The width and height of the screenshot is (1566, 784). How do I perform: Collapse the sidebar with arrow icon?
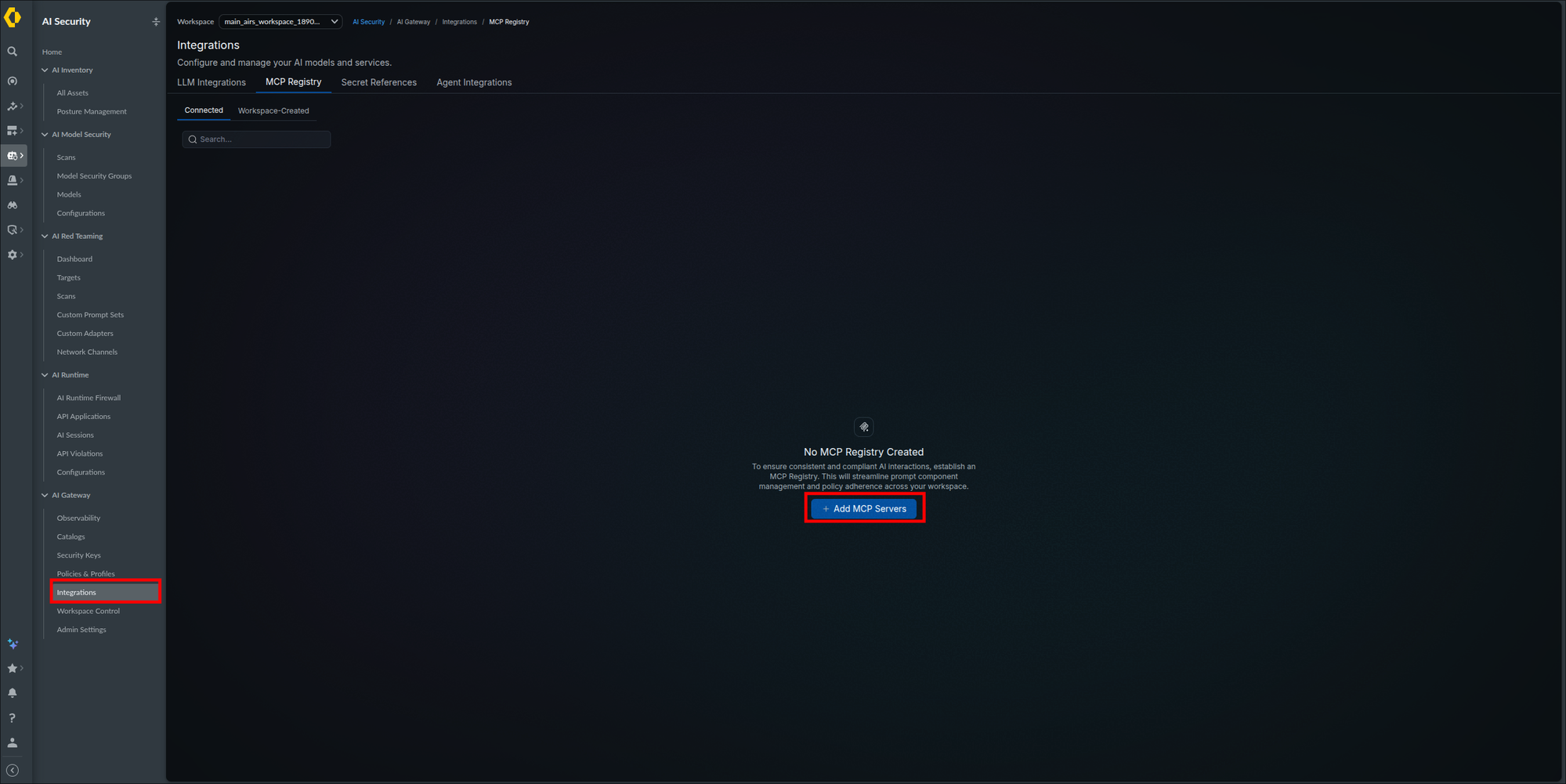13,771
